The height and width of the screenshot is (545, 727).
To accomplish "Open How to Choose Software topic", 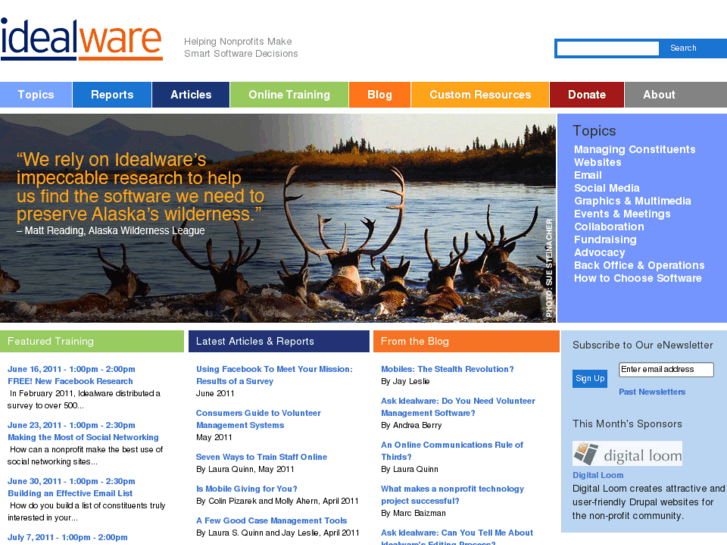I will [x=638, y=278].
